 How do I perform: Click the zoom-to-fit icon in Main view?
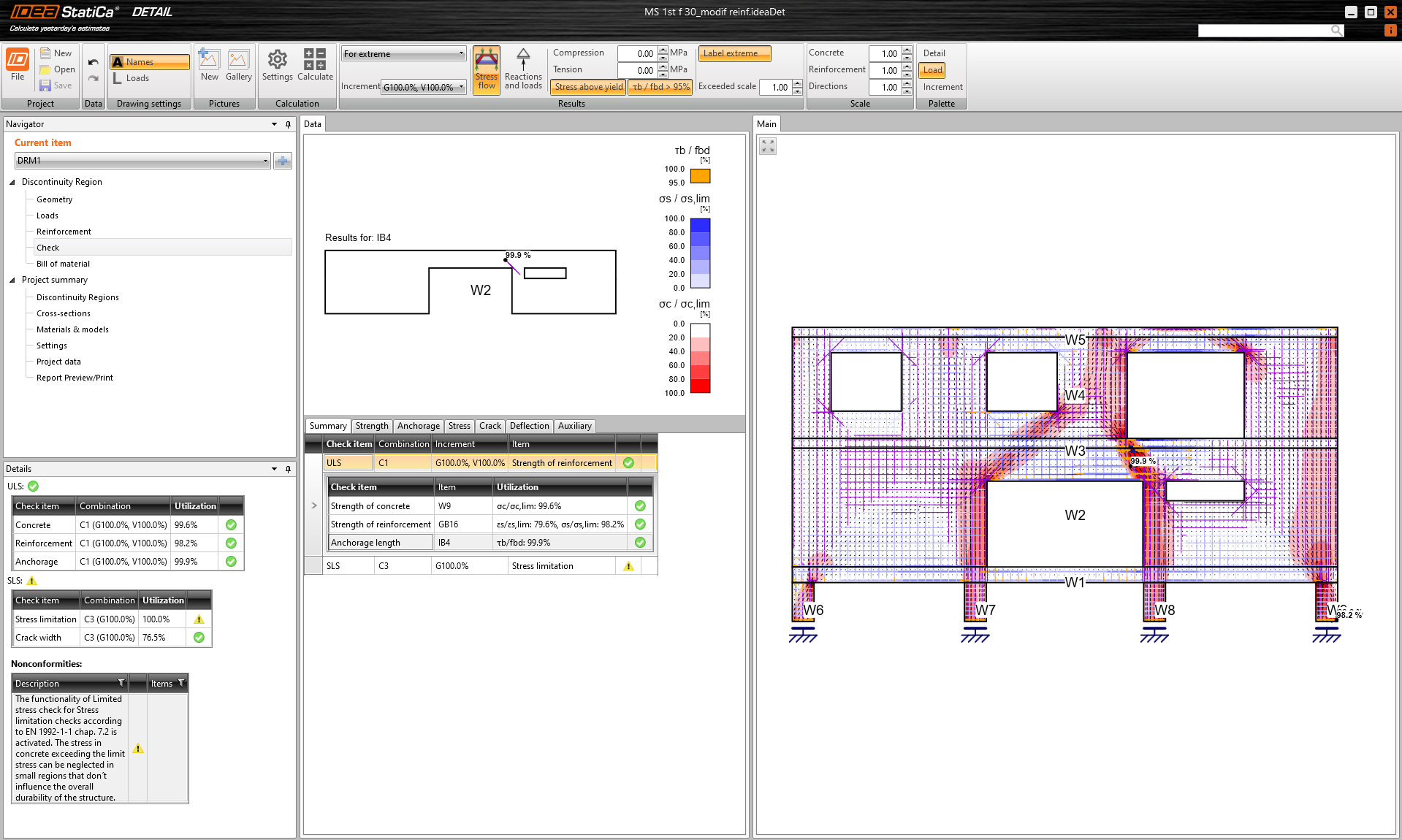tap(768, 146)
